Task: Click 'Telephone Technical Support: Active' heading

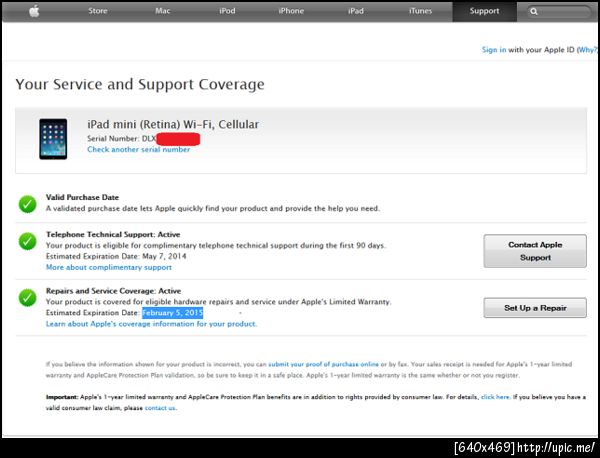Action: tap(113, 235)
